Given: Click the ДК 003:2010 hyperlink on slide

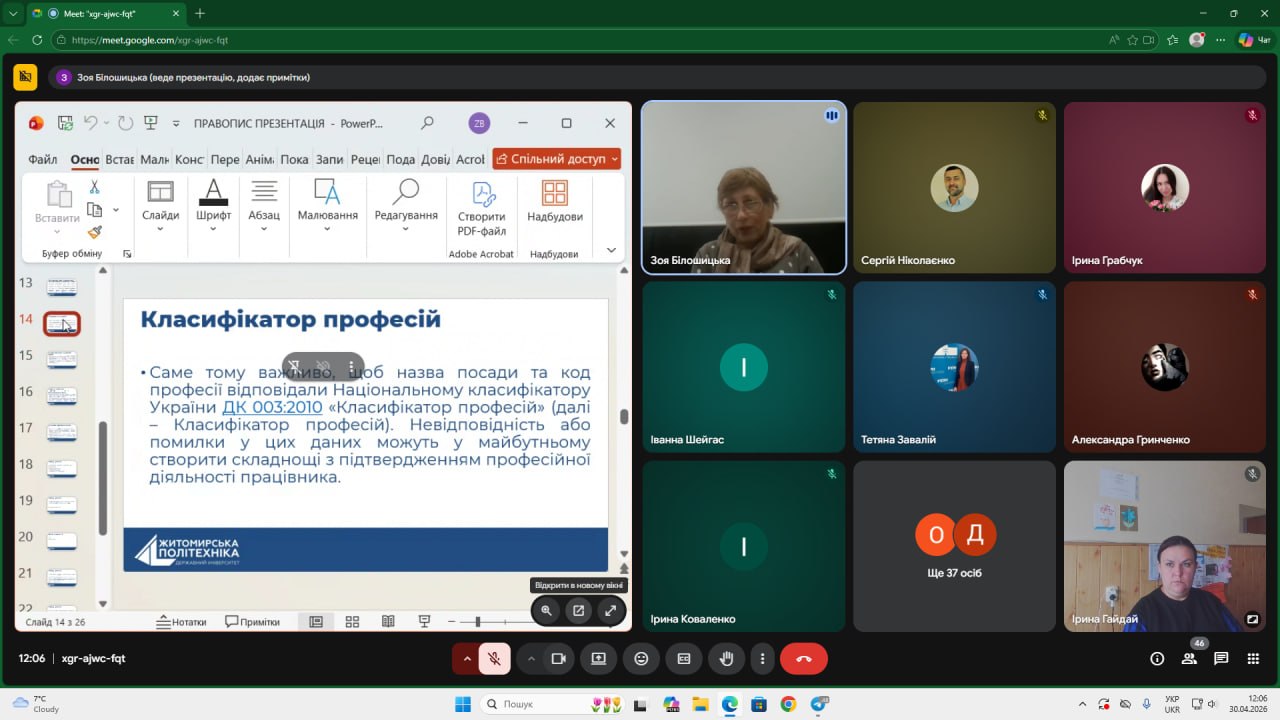Looking at the screenshot, I should click(272, 407).
